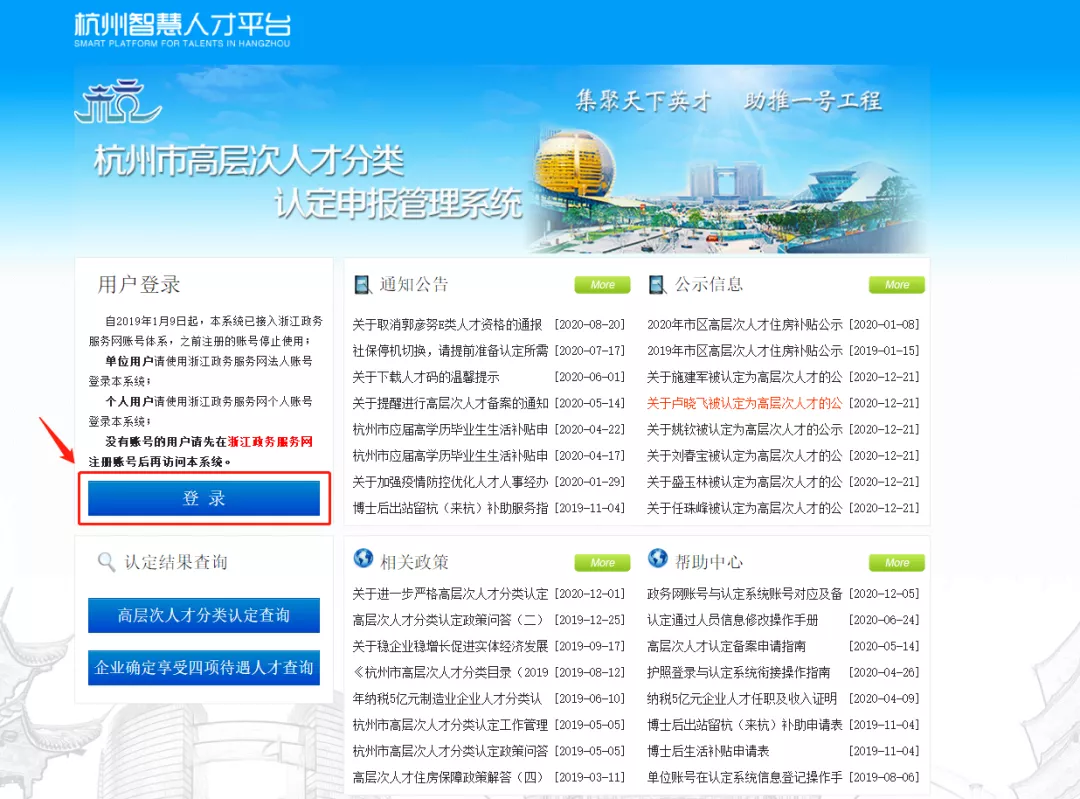
Task: Open help 护照登录与认定系统衔接操作指南
Action: (738, 672)
